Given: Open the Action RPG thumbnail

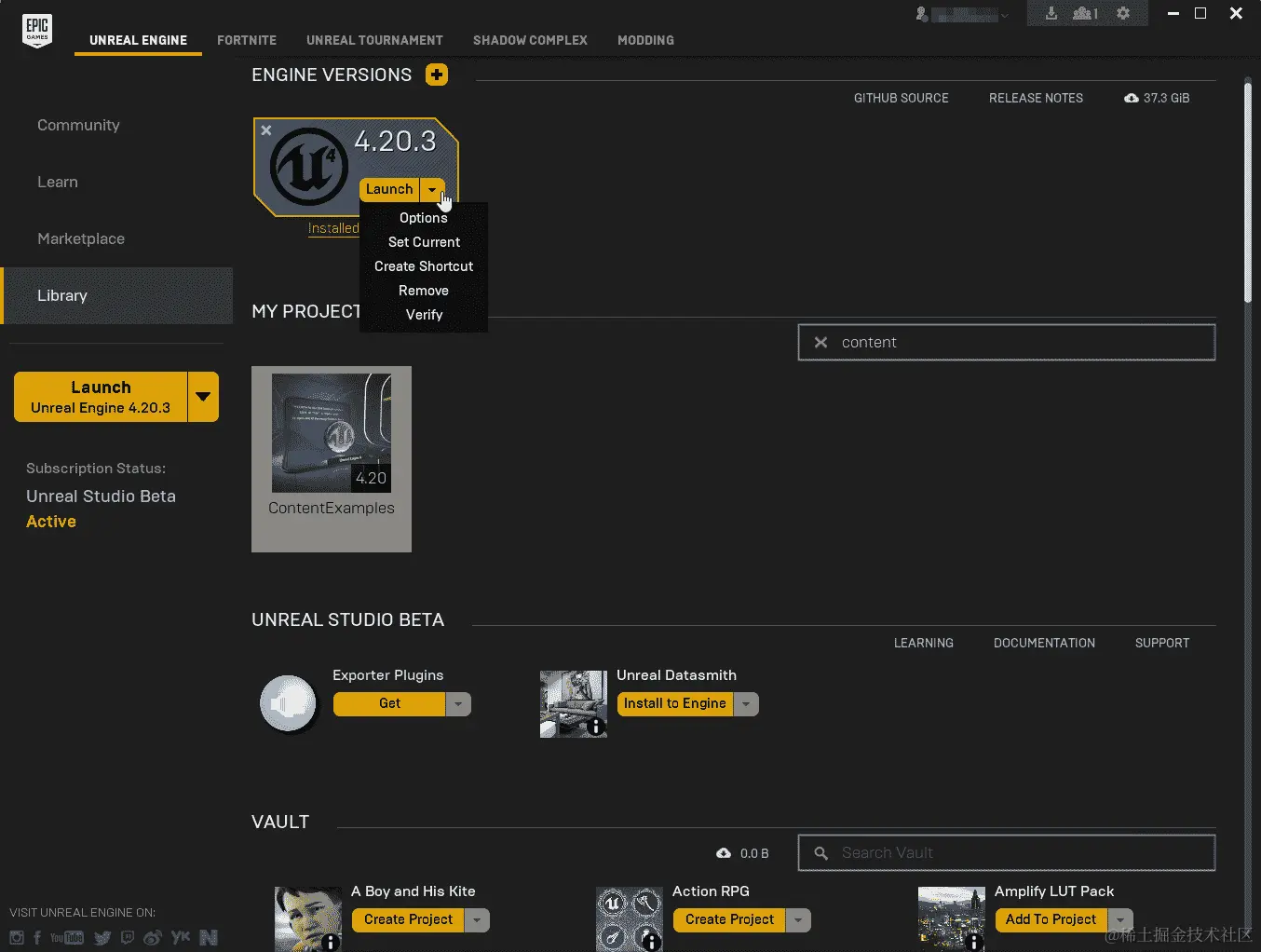Looking at the screenshot, I should tap(630, 919).
